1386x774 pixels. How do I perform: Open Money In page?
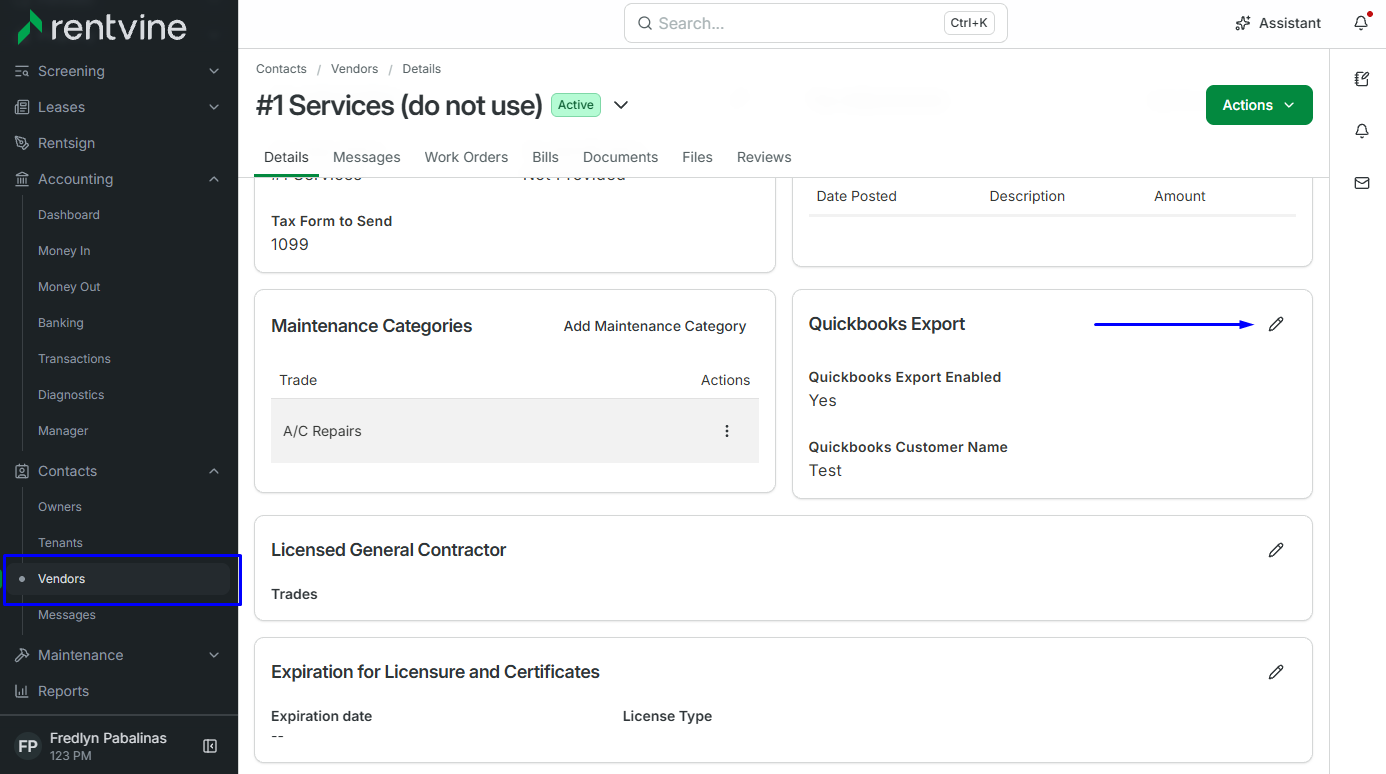tap(64, 251)
